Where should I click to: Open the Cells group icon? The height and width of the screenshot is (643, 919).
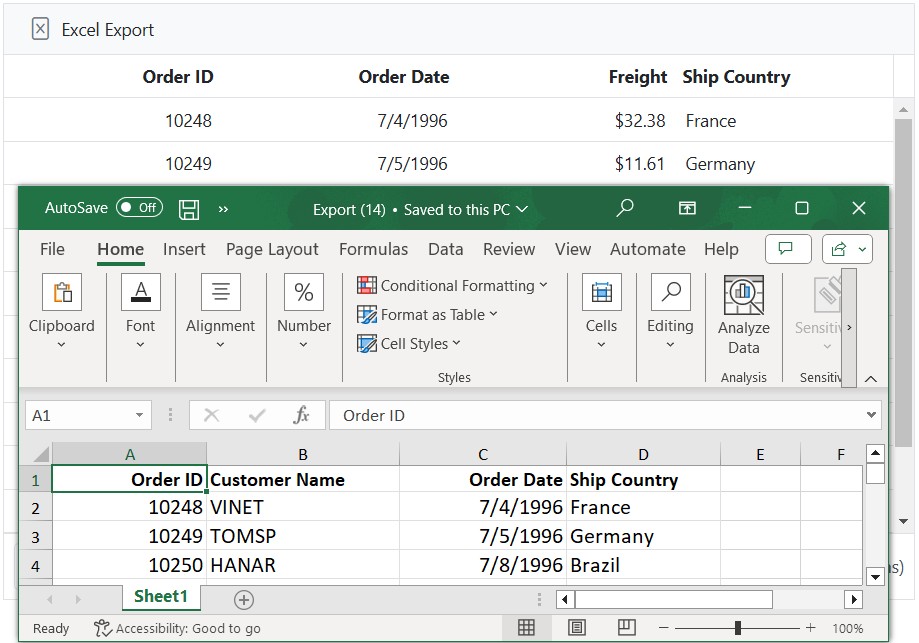click(602, 292)
